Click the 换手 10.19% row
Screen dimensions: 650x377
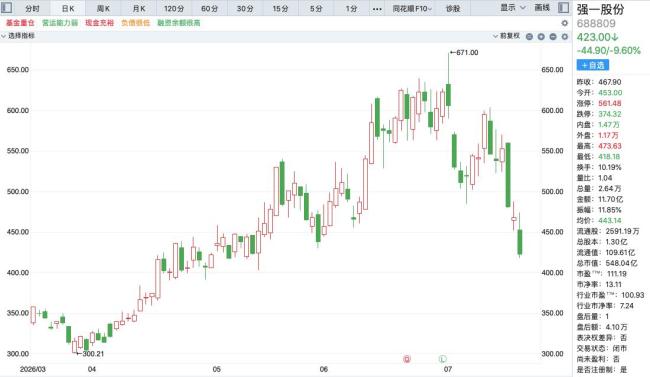pos(599,168)
